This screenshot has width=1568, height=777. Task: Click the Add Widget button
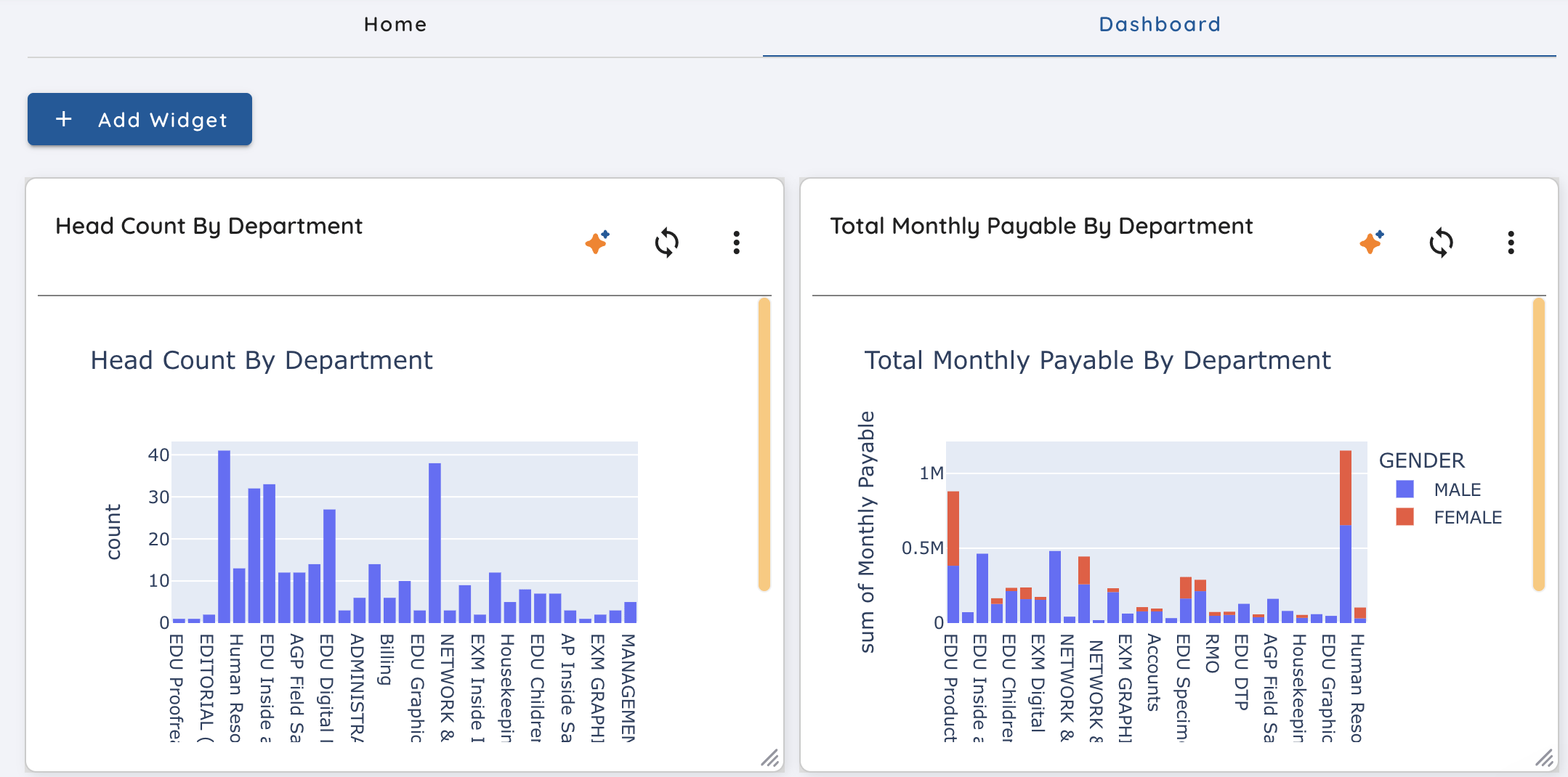140,119
